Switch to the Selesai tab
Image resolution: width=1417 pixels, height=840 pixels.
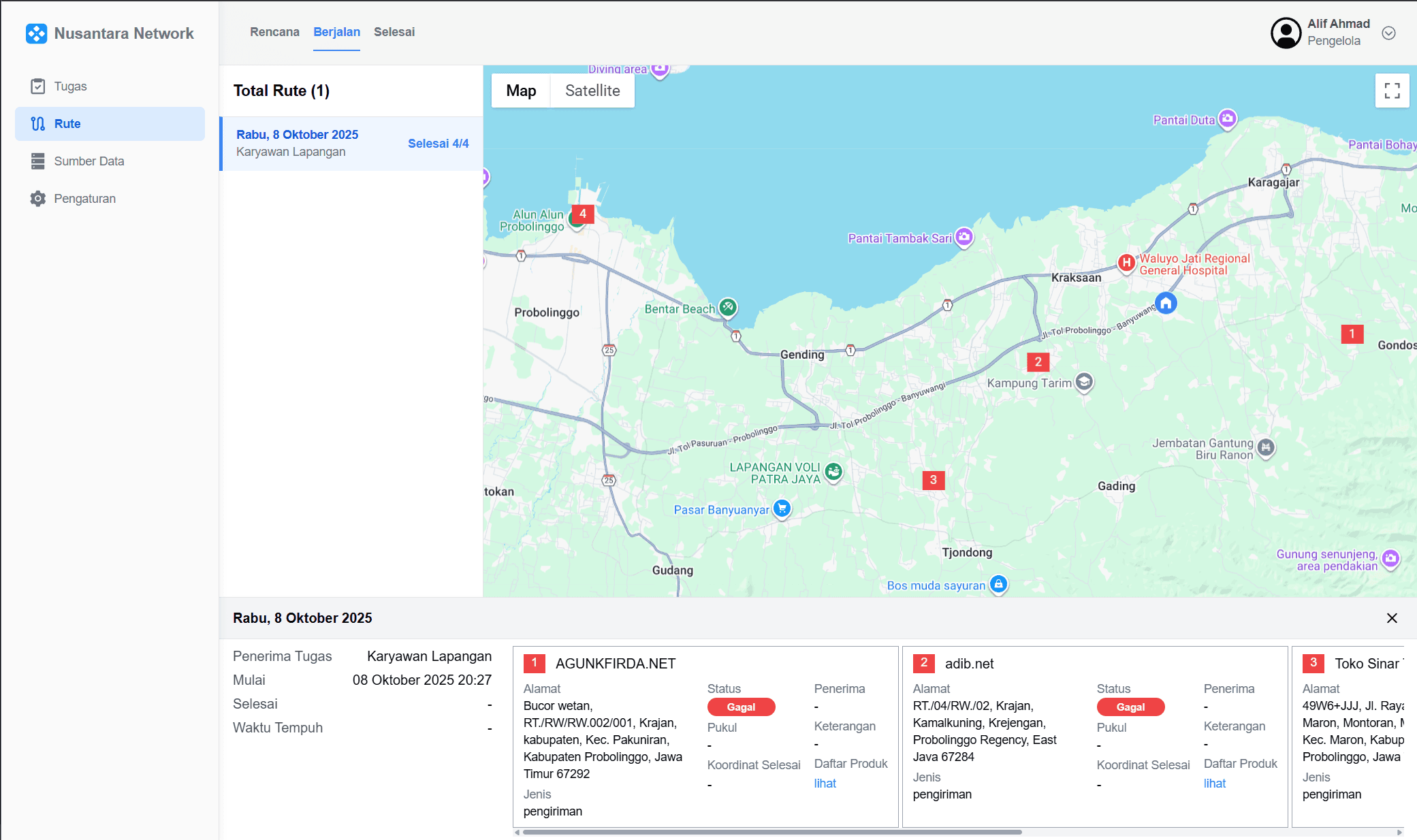[x=394, y=32]
